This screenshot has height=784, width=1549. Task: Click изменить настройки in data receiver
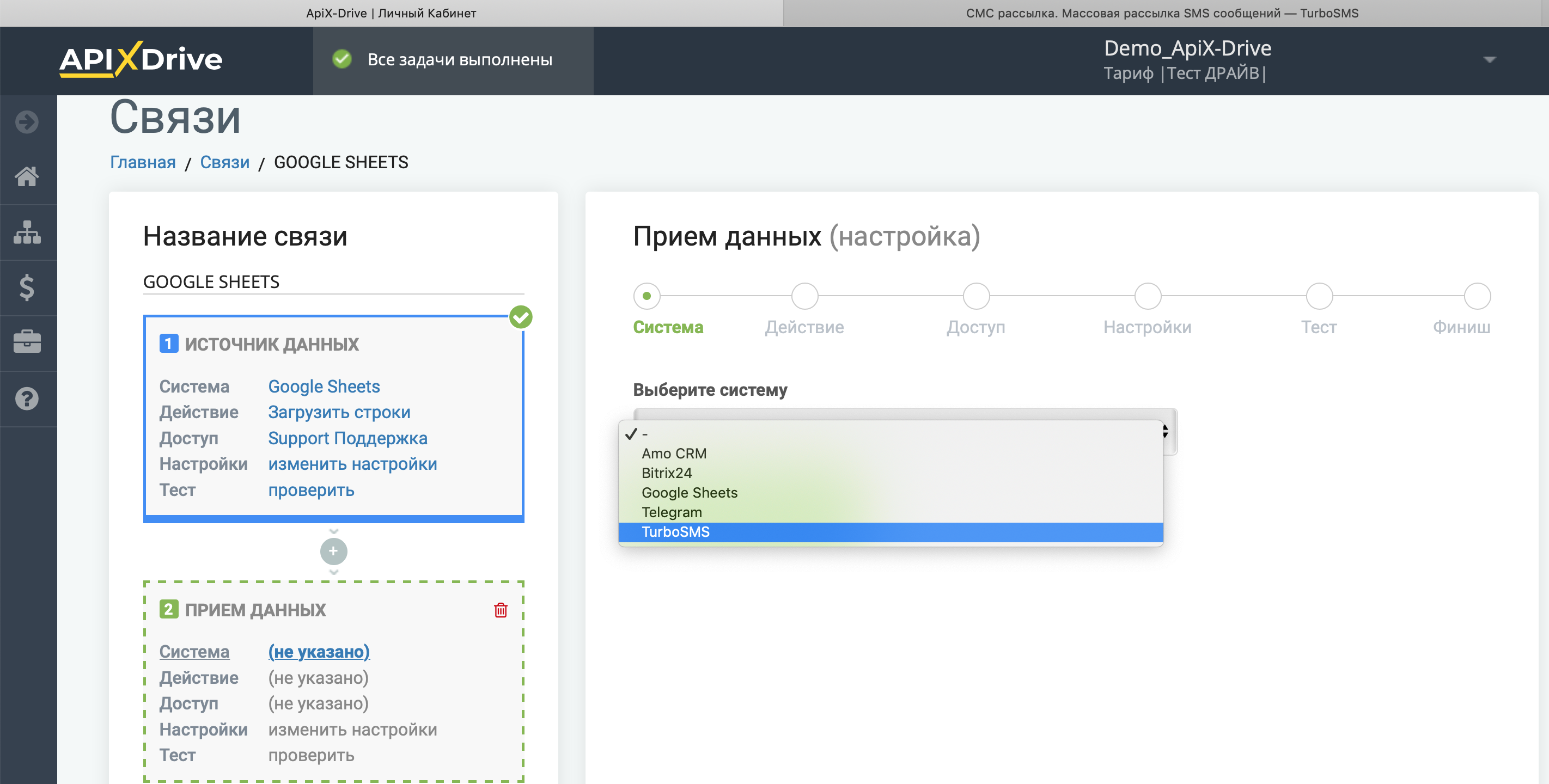pyautogui.click(x=352, y=730)
